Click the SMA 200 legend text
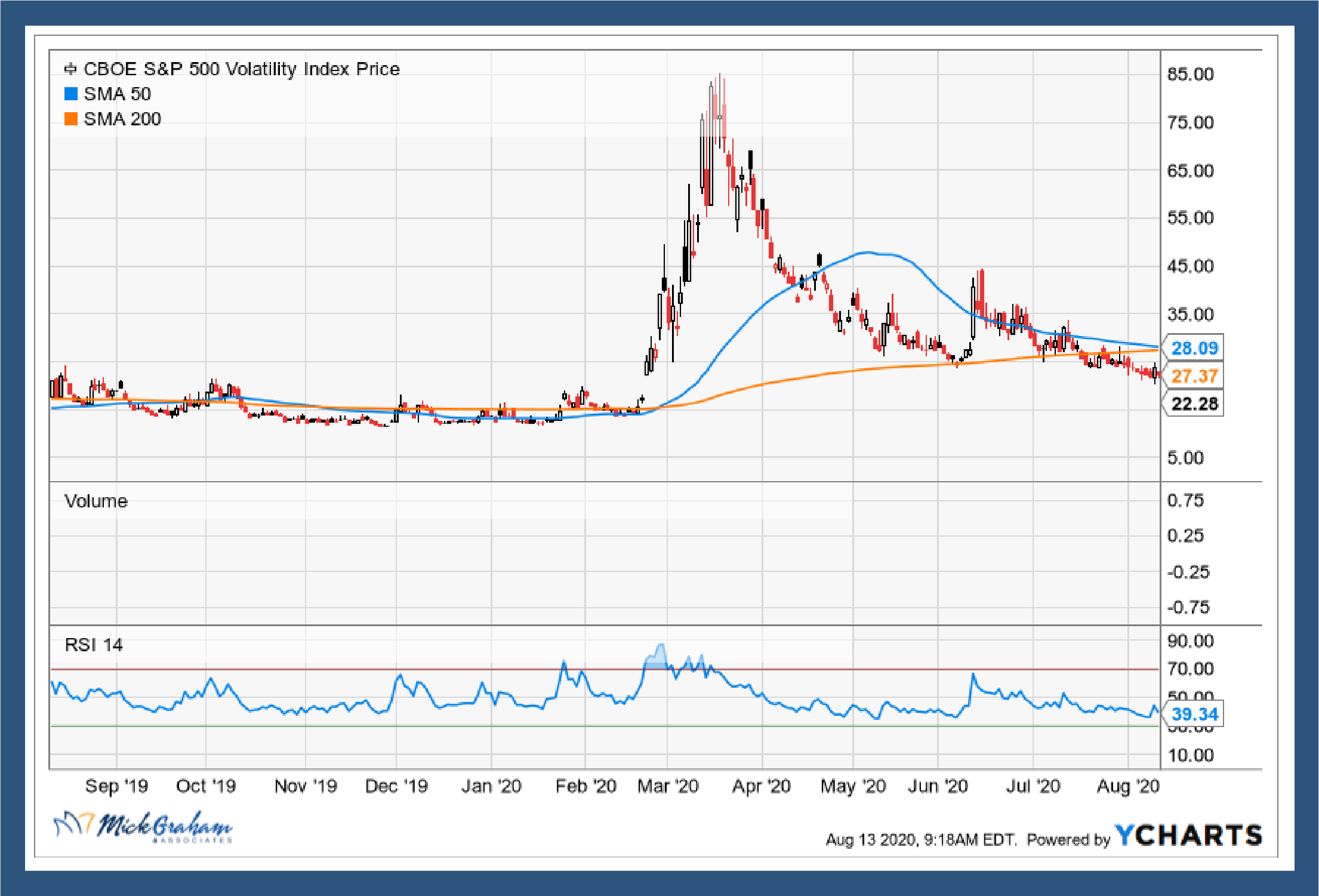Viewport: 1319px width, 896px height. tap(122, 119)
